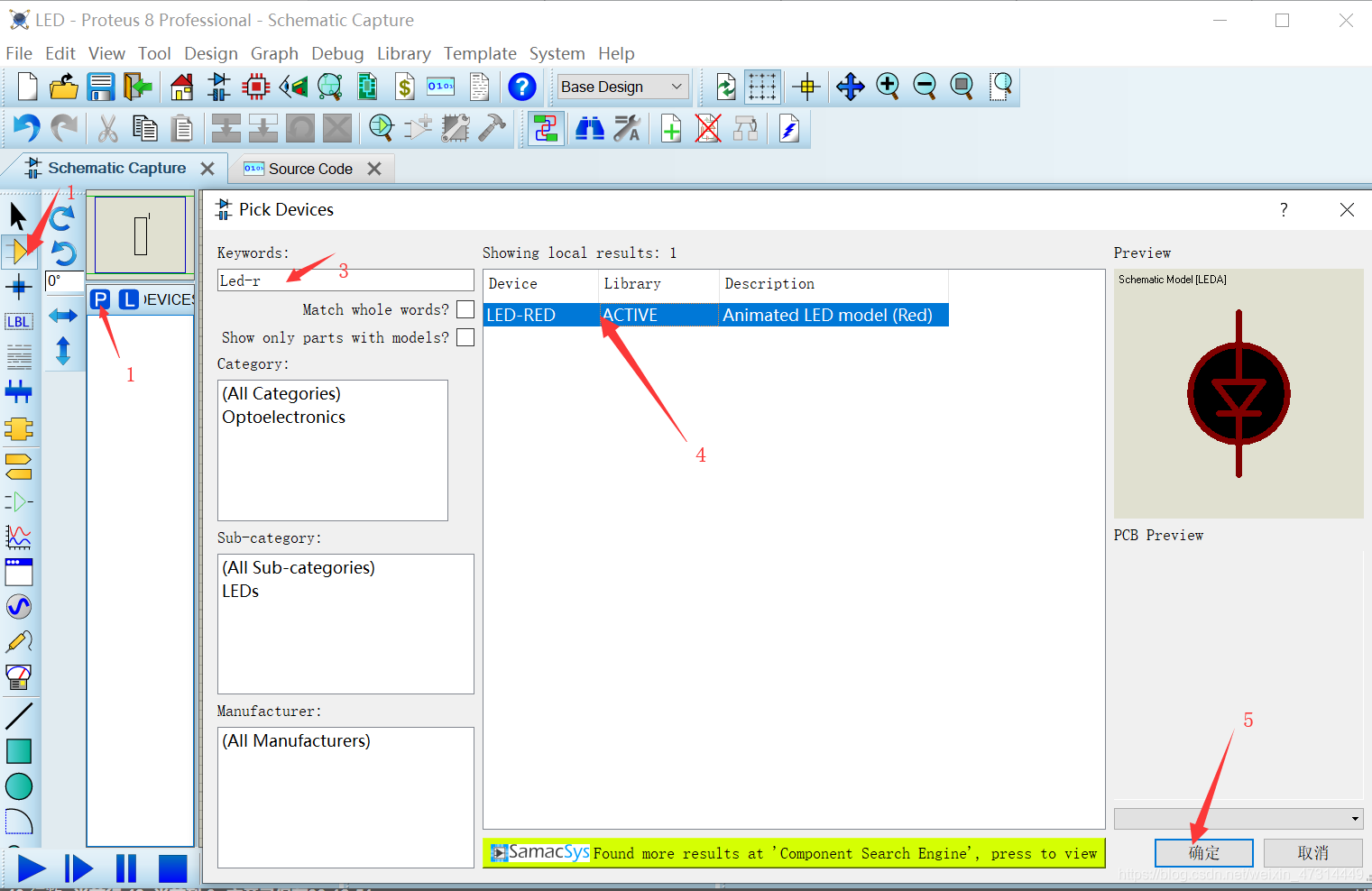Open the Design menu

(211, 53)
